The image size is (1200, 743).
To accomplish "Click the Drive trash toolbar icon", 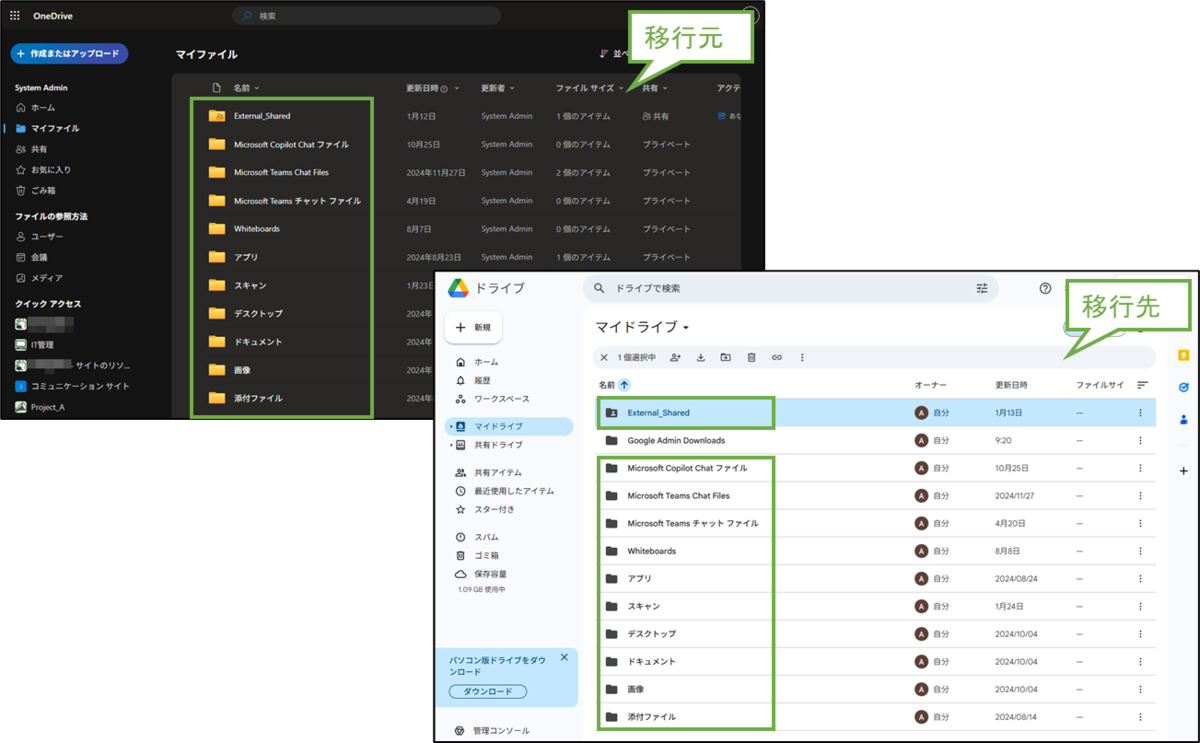I will [751, 357].
